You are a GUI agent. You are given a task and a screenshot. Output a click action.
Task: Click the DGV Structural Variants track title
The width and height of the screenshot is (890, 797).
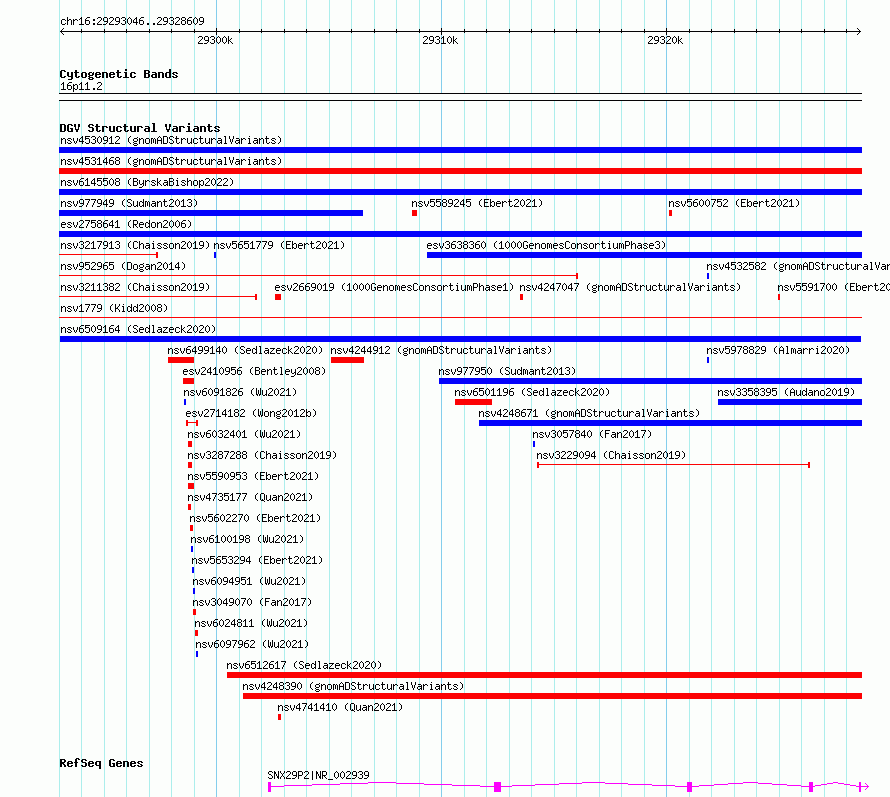click(140, 128)
